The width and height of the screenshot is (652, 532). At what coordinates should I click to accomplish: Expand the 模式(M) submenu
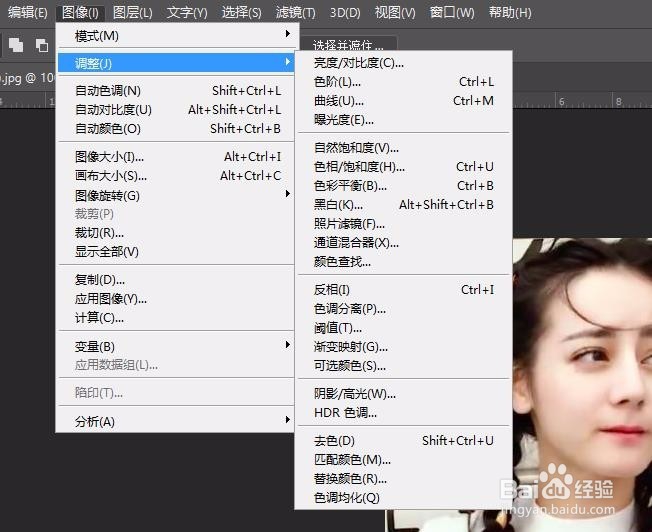(x=175, y=36)
